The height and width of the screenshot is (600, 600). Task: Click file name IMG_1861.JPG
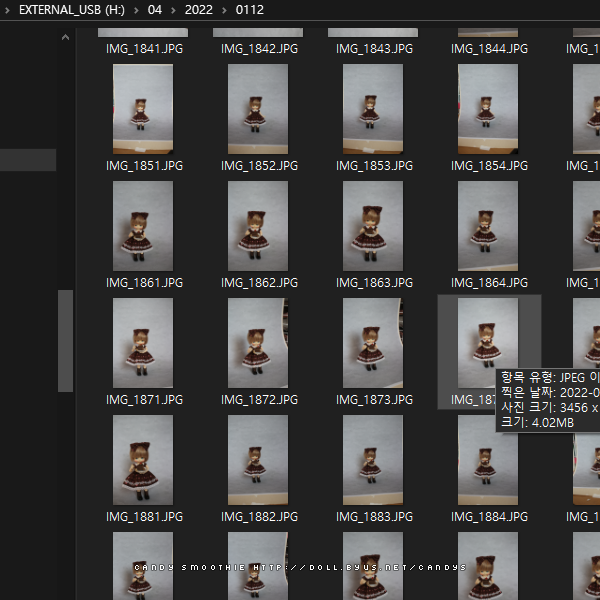tap(144, 283)
